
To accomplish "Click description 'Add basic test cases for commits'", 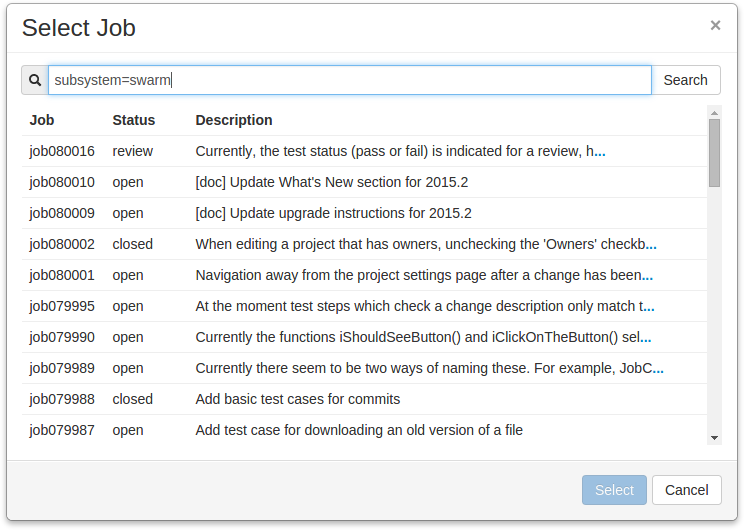I will (x=298, y=399).
